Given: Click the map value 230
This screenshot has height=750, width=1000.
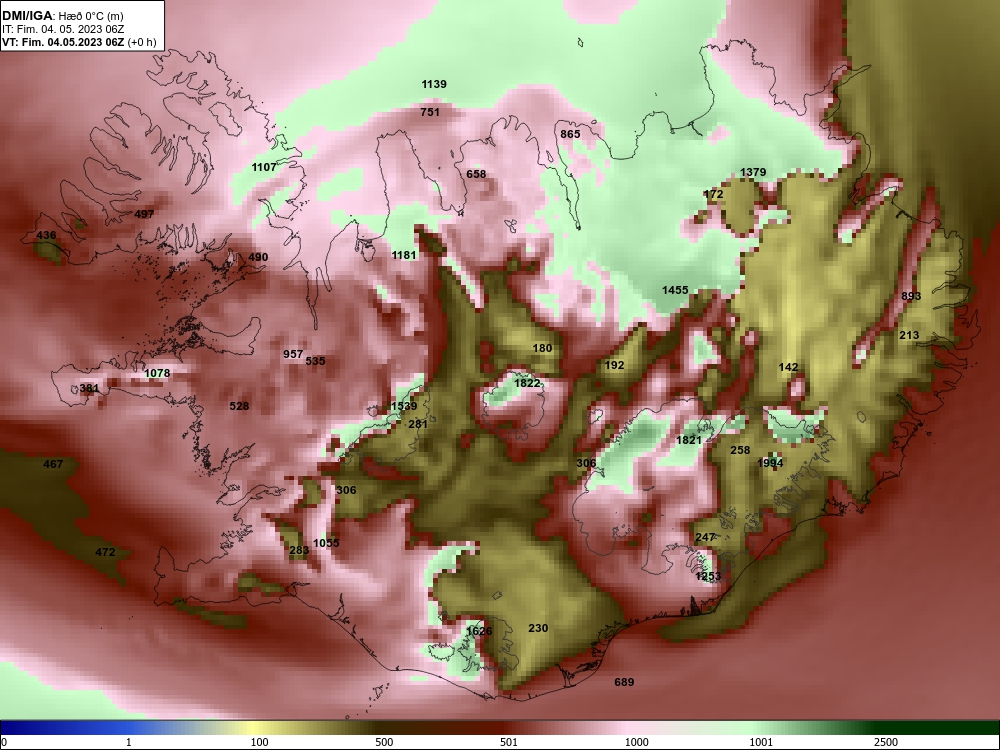Looking at the screenshot, I should [x=538, y=628].
